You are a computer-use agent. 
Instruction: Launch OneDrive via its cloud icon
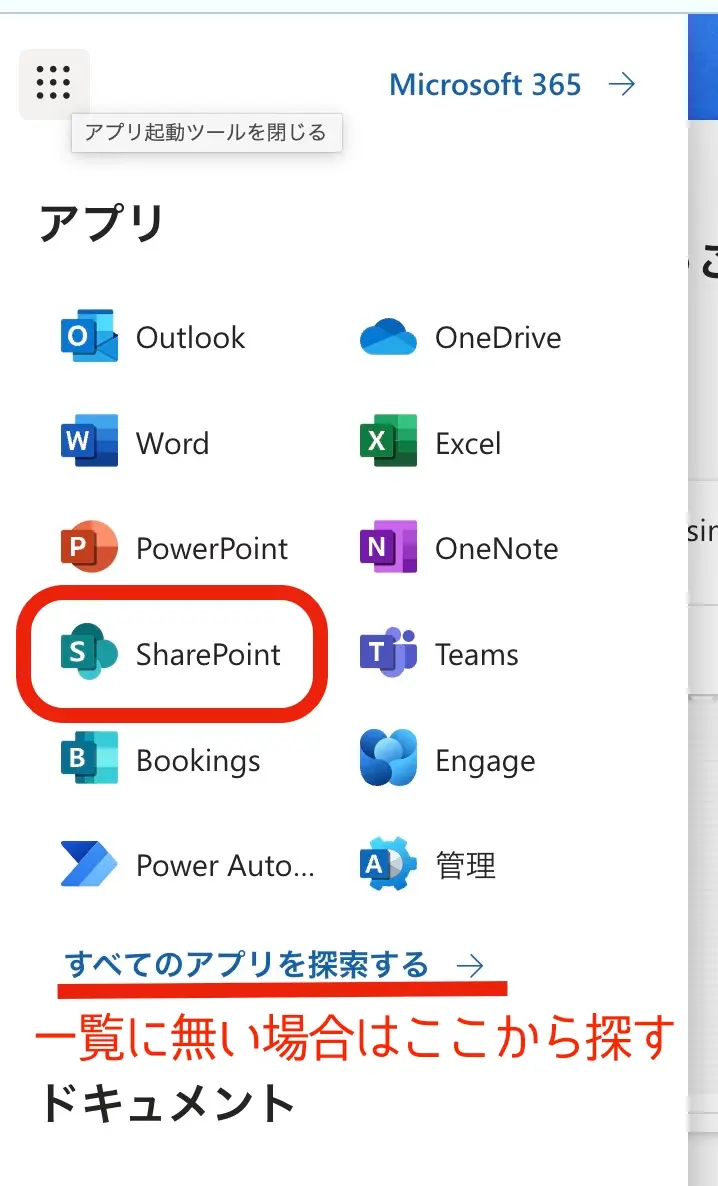click(x=387, y=338)
